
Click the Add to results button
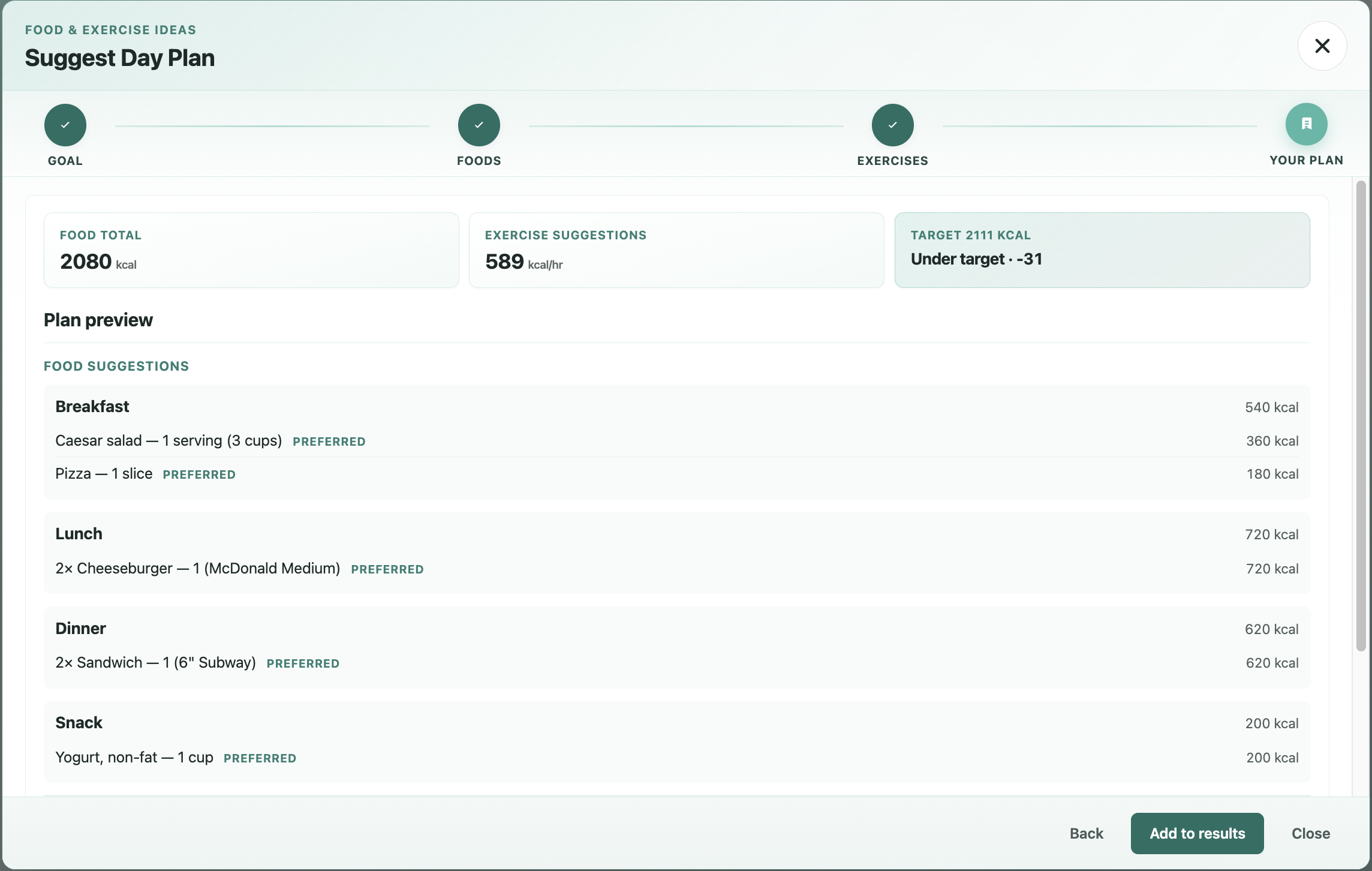point(1198,833)
